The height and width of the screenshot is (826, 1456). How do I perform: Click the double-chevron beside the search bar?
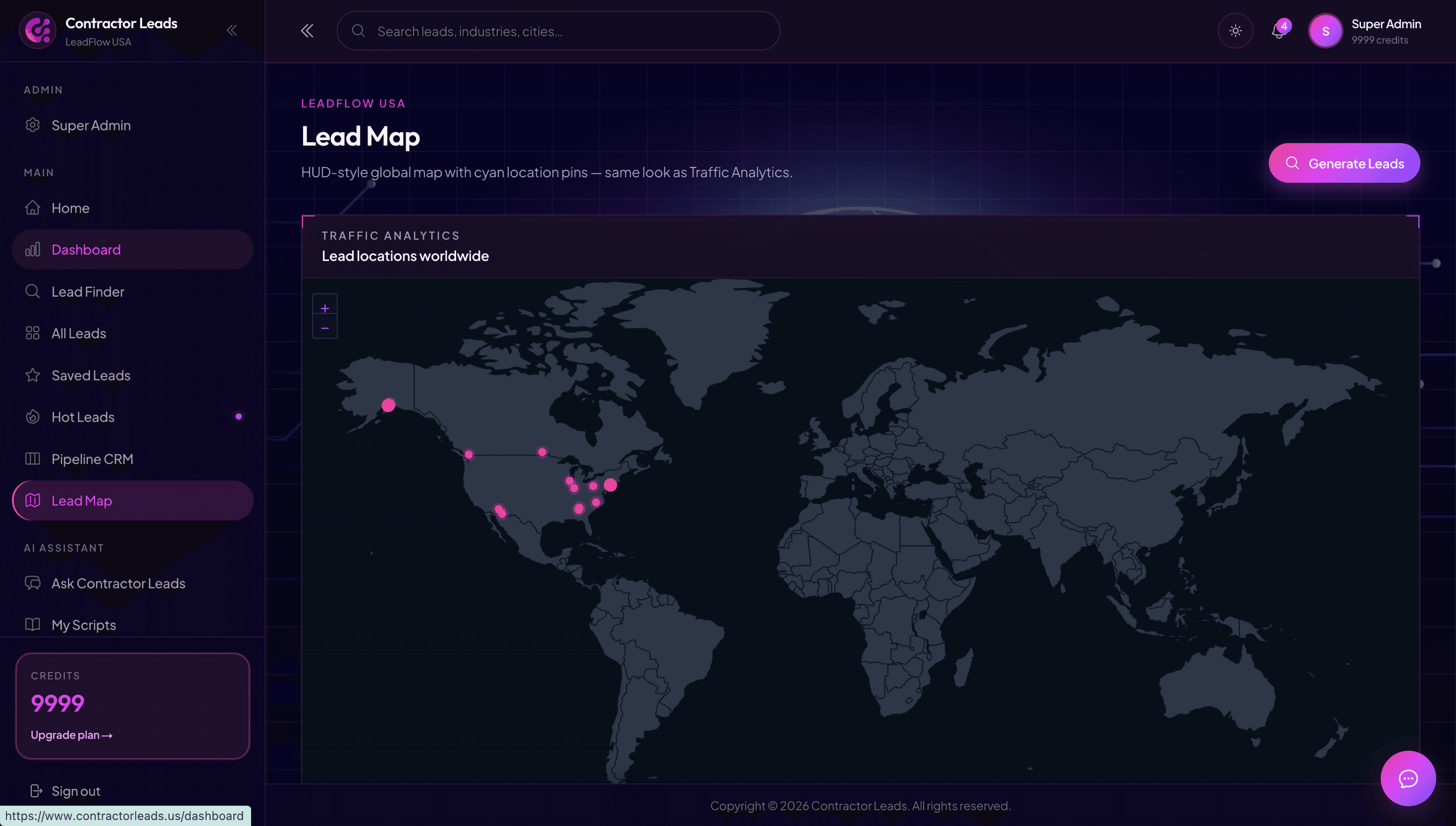pos(307,31)
